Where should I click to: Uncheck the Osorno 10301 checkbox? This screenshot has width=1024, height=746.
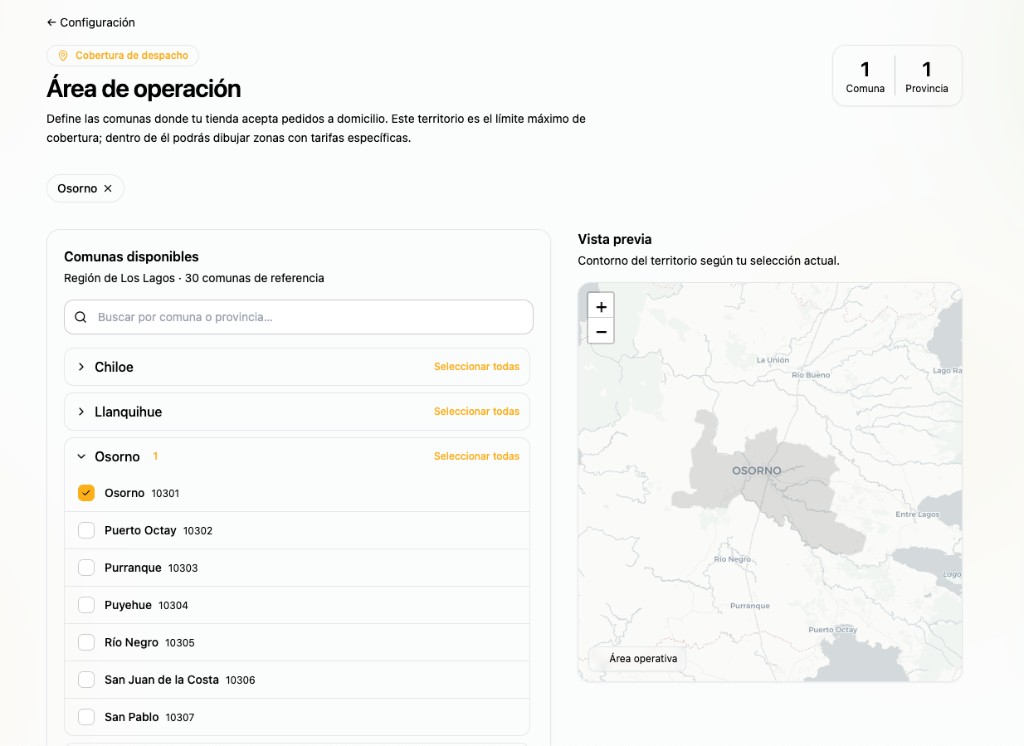(x=86, y=493)
